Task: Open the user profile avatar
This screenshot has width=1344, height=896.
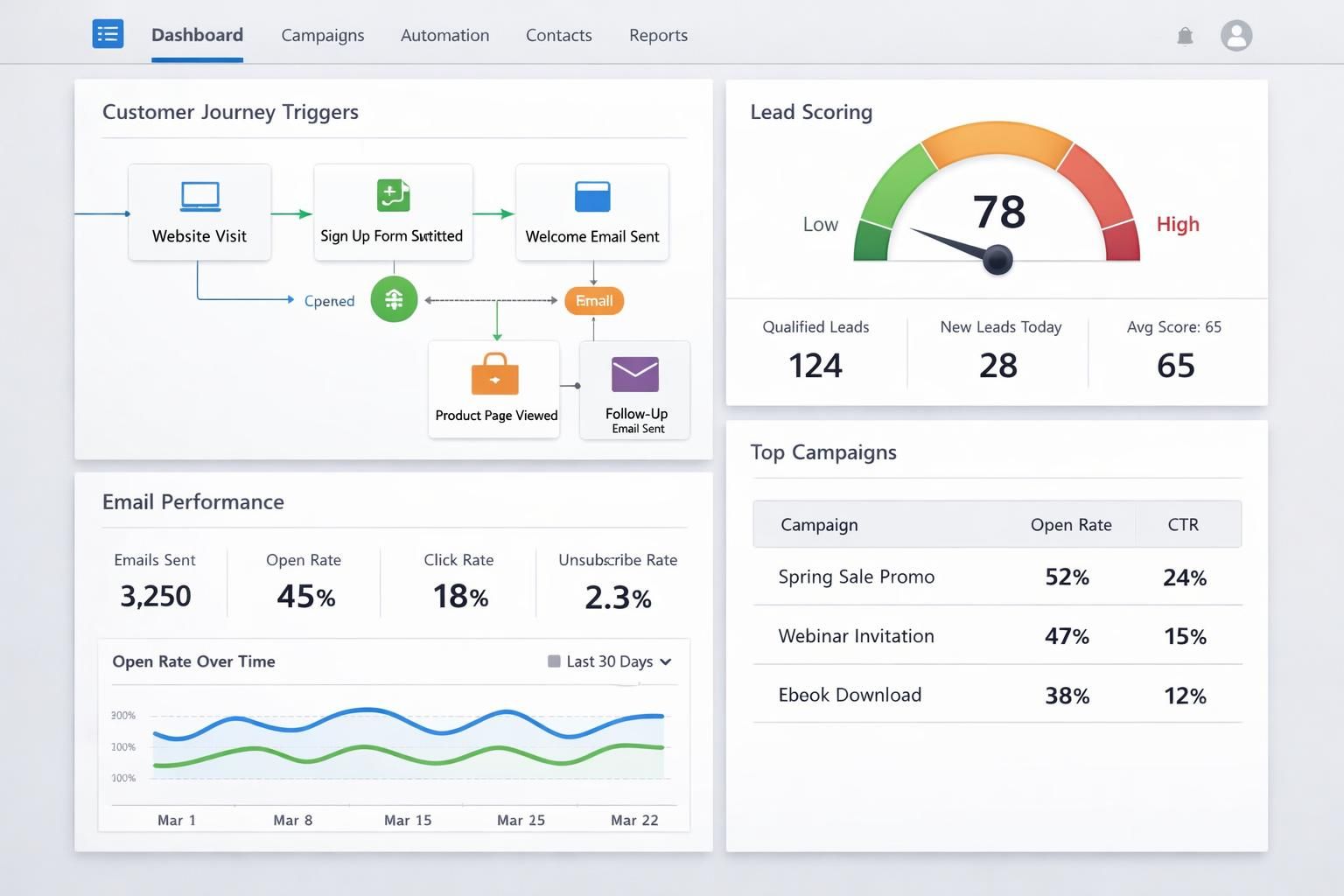Action: point(1236,35)
